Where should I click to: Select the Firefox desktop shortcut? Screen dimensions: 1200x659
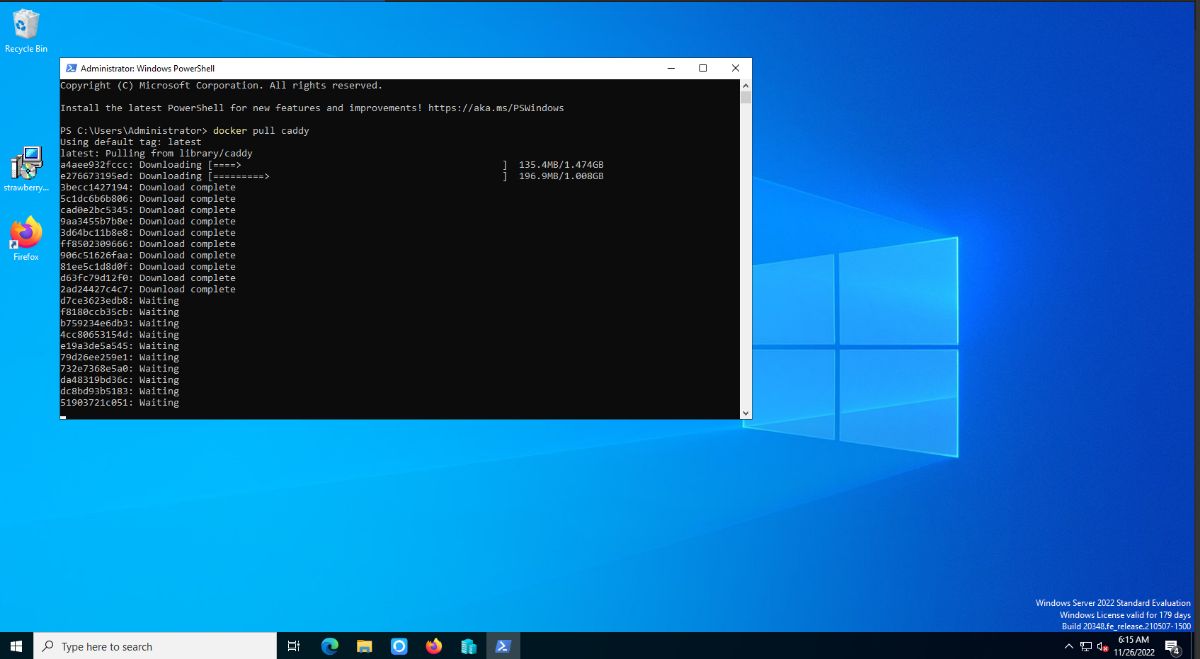[x=26, y=239]
